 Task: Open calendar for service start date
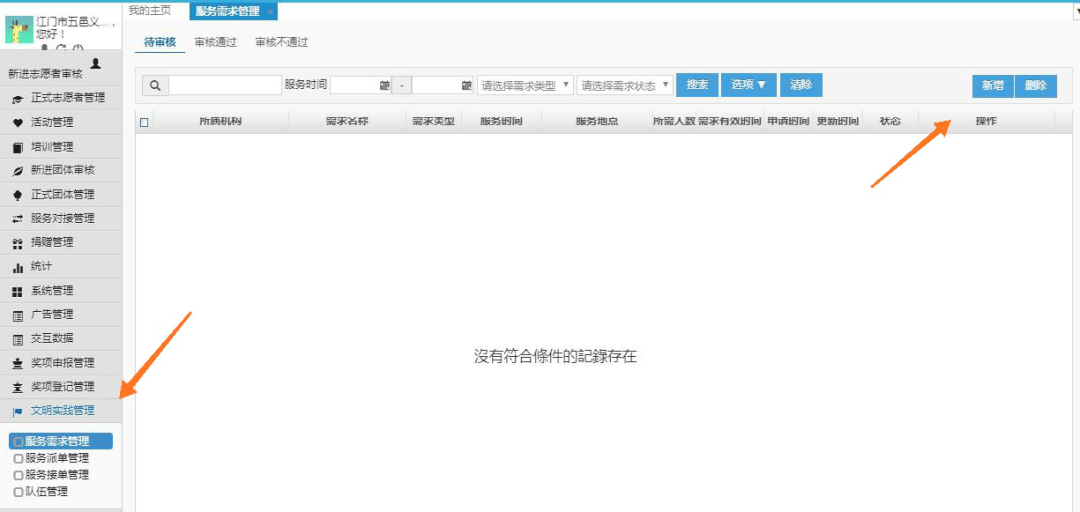coord(384,85)
